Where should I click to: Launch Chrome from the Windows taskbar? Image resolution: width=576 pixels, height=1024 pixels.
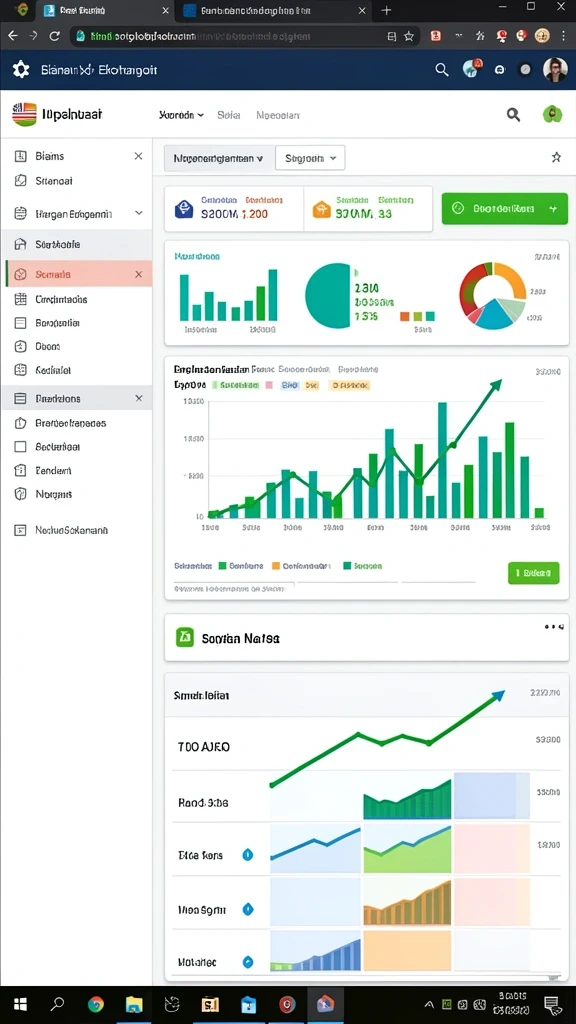pyautogui.click(x=96, y=1004)
